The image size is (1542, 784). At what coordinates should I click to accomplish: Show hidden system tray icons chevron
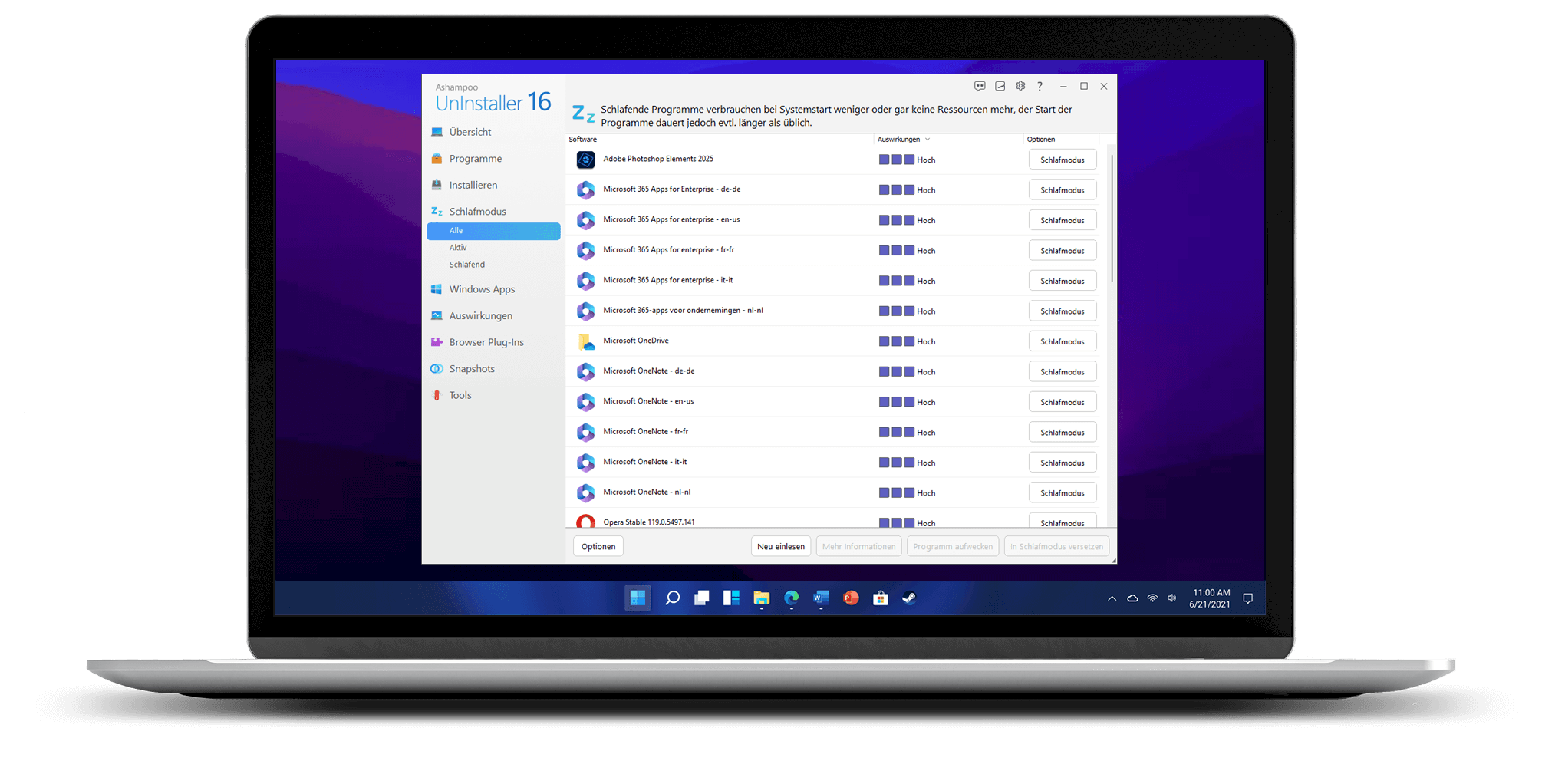[x=1112, y=598]
